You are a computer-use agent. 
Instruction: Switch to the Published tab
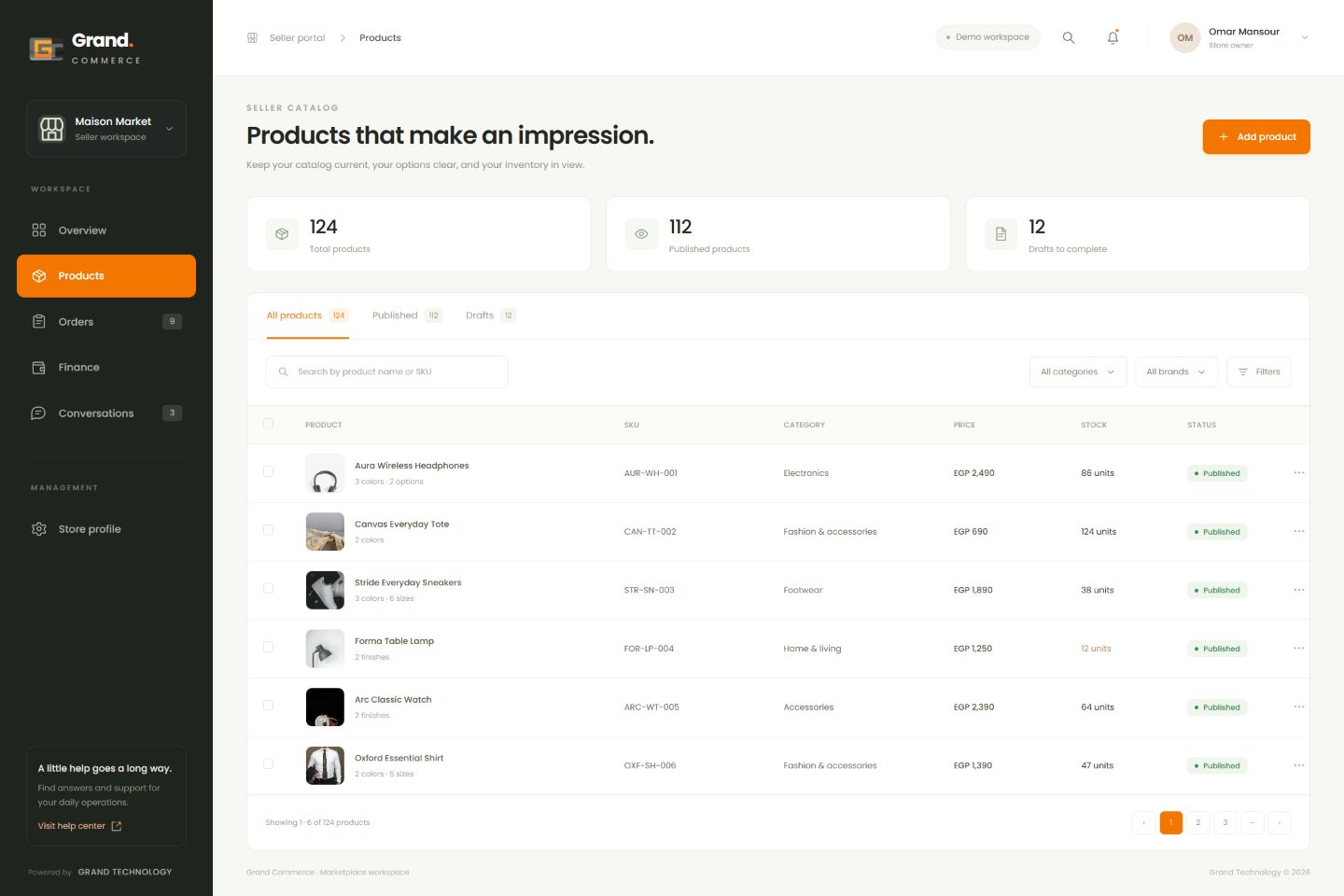407,315
